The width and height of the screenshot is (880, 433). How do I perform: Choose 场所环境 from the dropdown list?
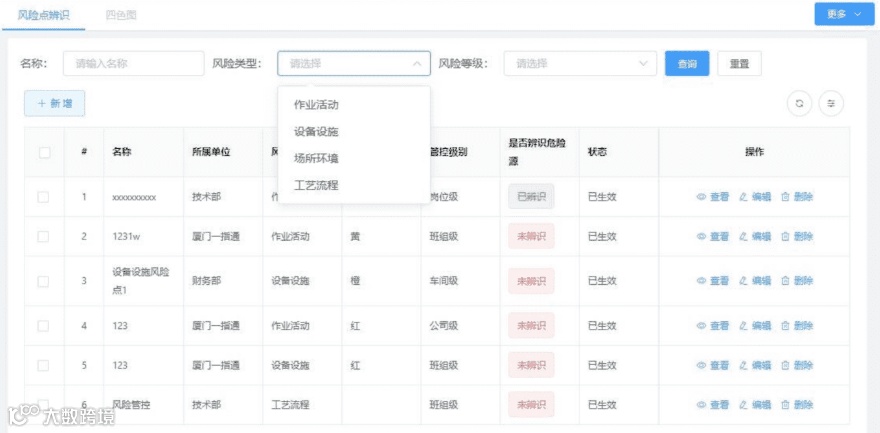point(354,158)
